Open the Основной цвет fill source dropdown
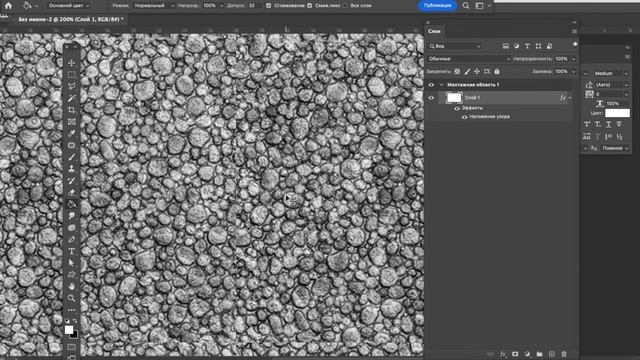This screenshot has width=640, height=360. 68,6
